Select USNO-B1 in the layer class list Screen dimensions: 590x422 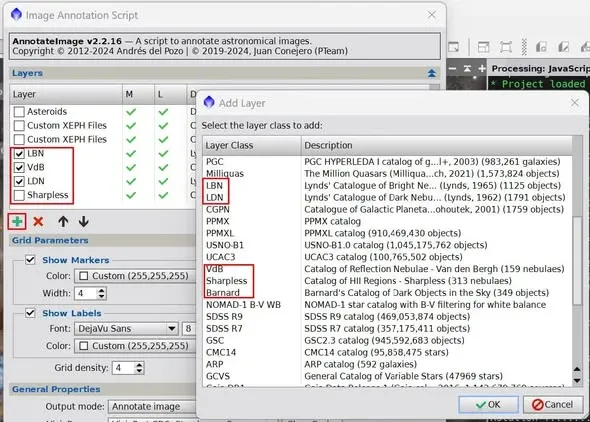(225, 245)
